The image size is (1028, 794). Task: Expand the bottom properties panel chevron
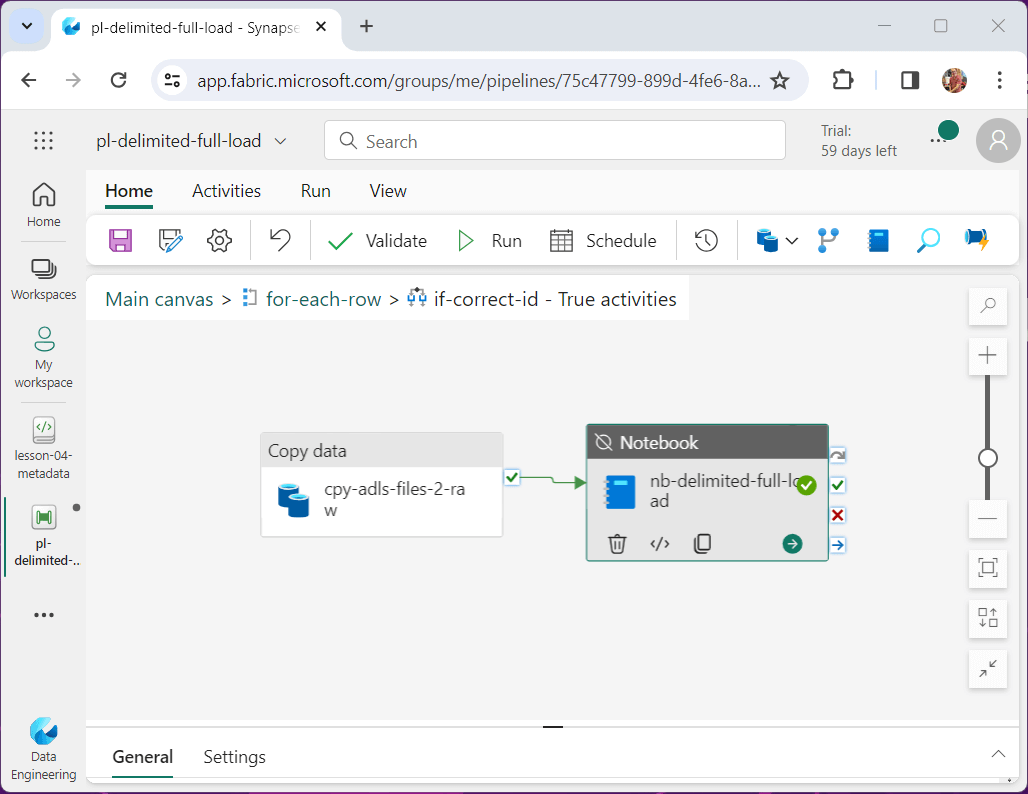998,754
